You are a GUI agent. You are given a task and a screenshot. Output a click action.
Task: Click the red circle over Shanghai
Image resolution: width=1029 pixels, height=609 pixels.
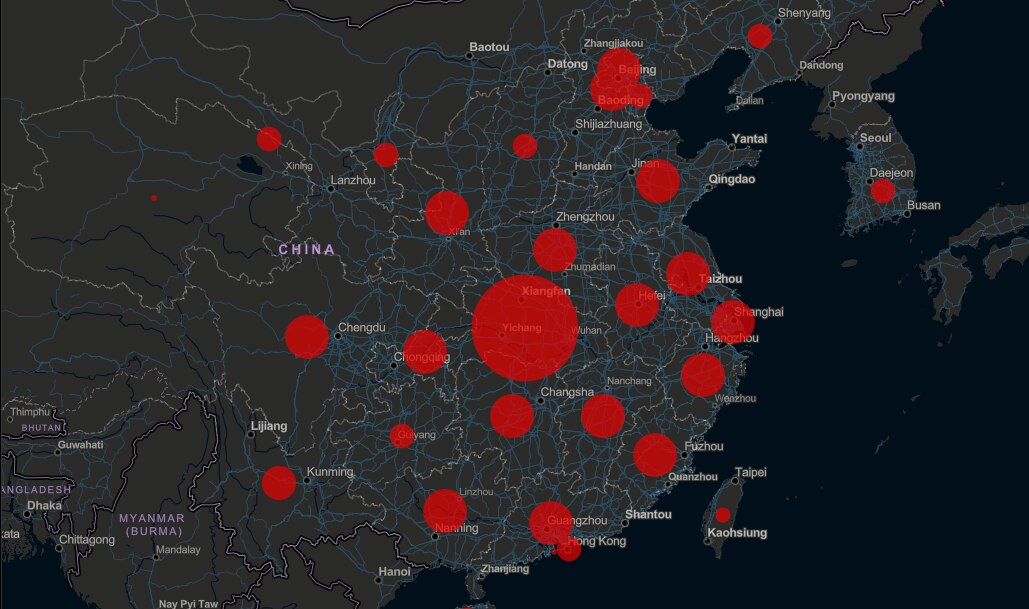pos(732,321)
